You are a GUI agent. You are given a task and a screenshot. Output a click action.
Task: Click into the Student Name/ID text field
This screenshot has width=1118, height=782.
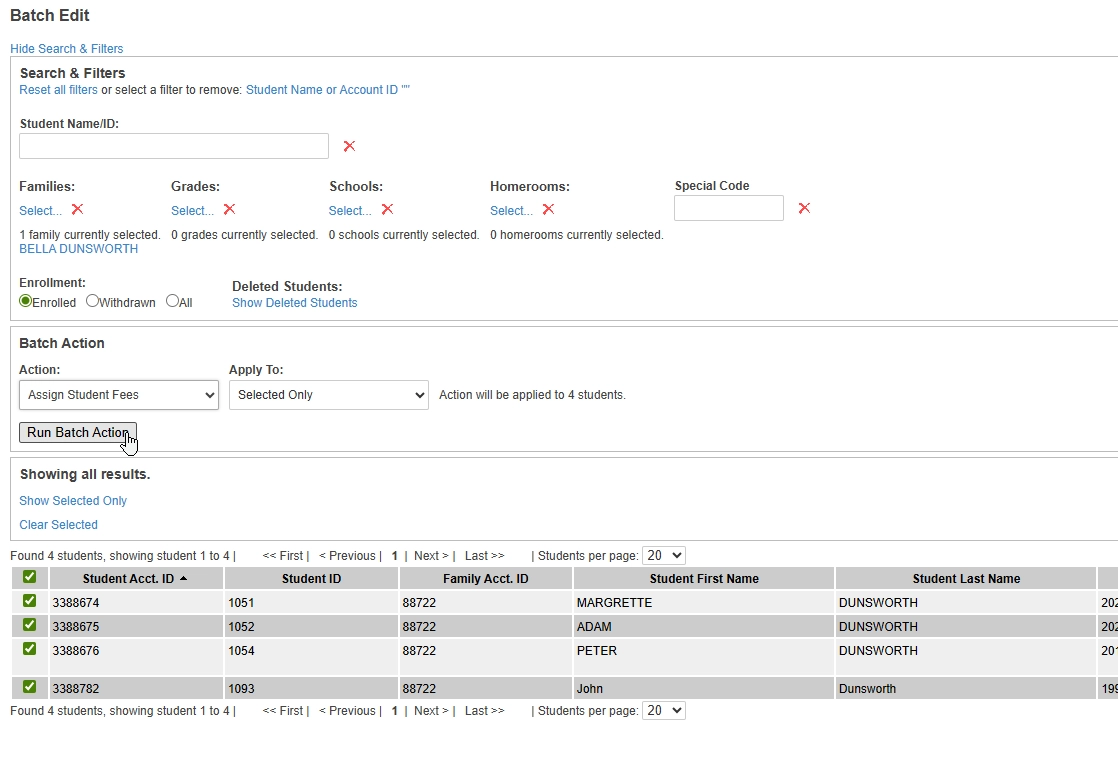[x=174, y=146]
